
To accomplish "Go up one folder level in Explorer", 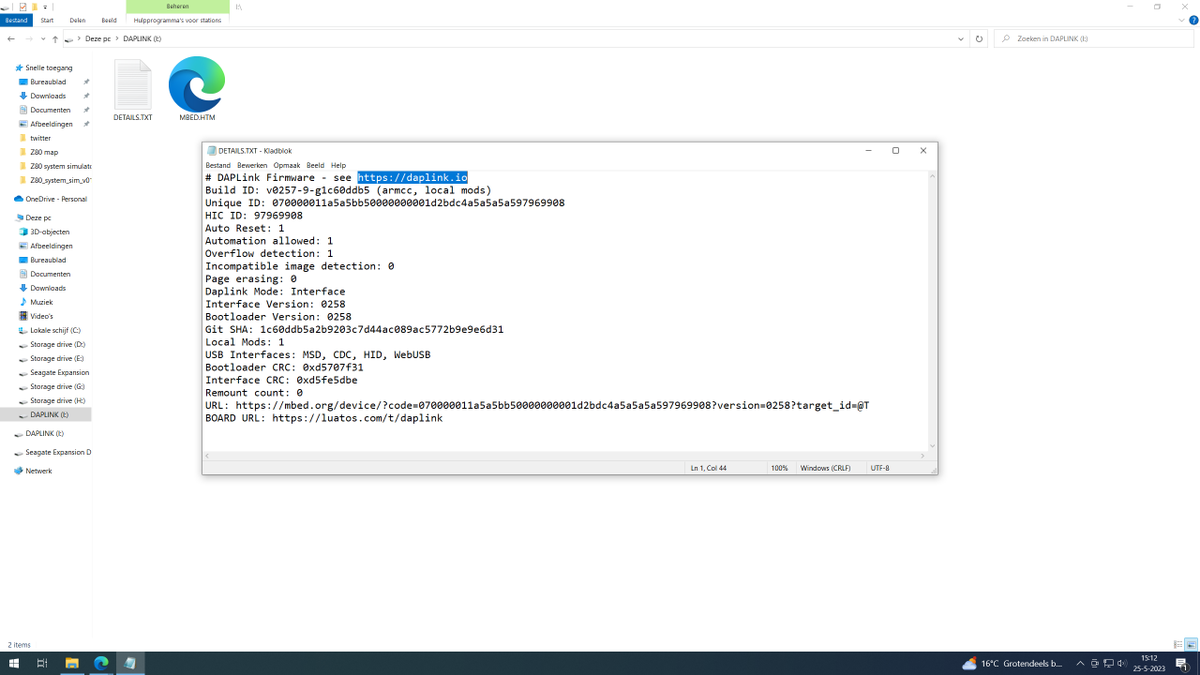I will pyautogui.click(x=55, y=39).
